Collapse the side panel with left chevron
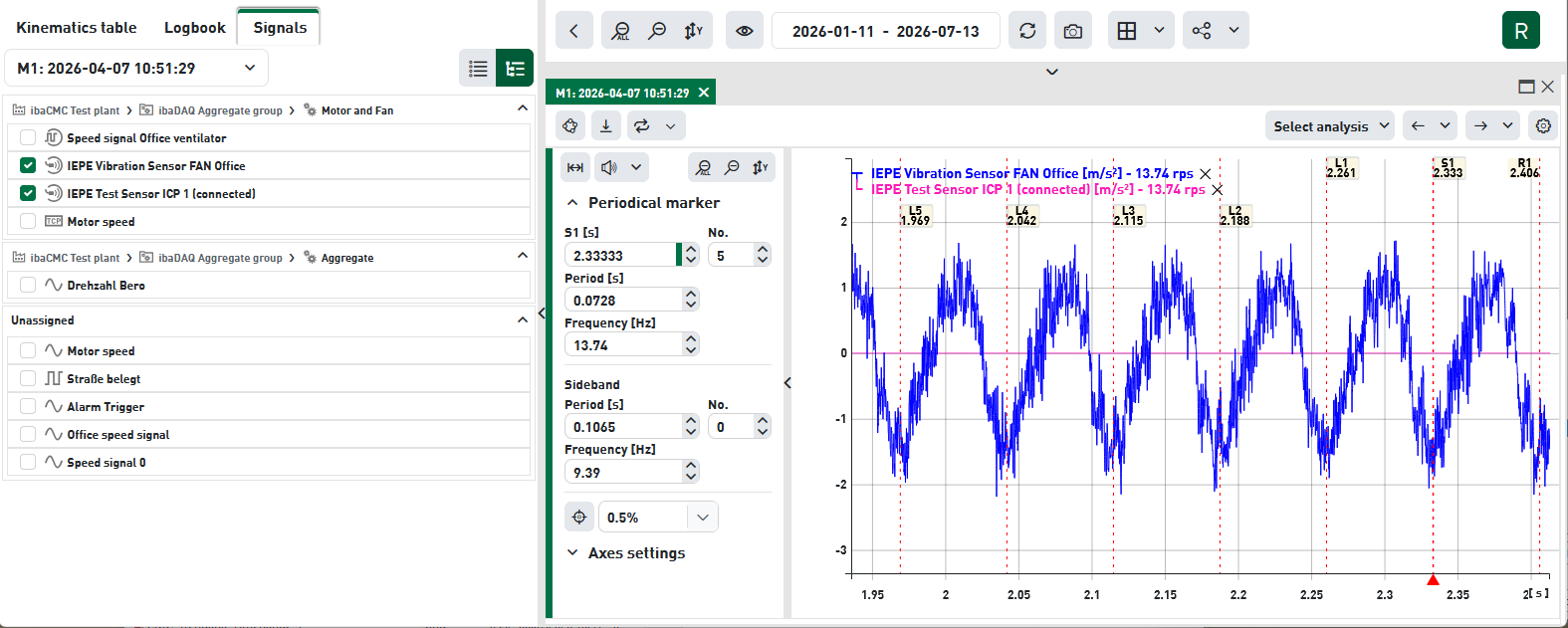Image resolution: width=1568 pixels, height=628 pixels. pos(786,382)
